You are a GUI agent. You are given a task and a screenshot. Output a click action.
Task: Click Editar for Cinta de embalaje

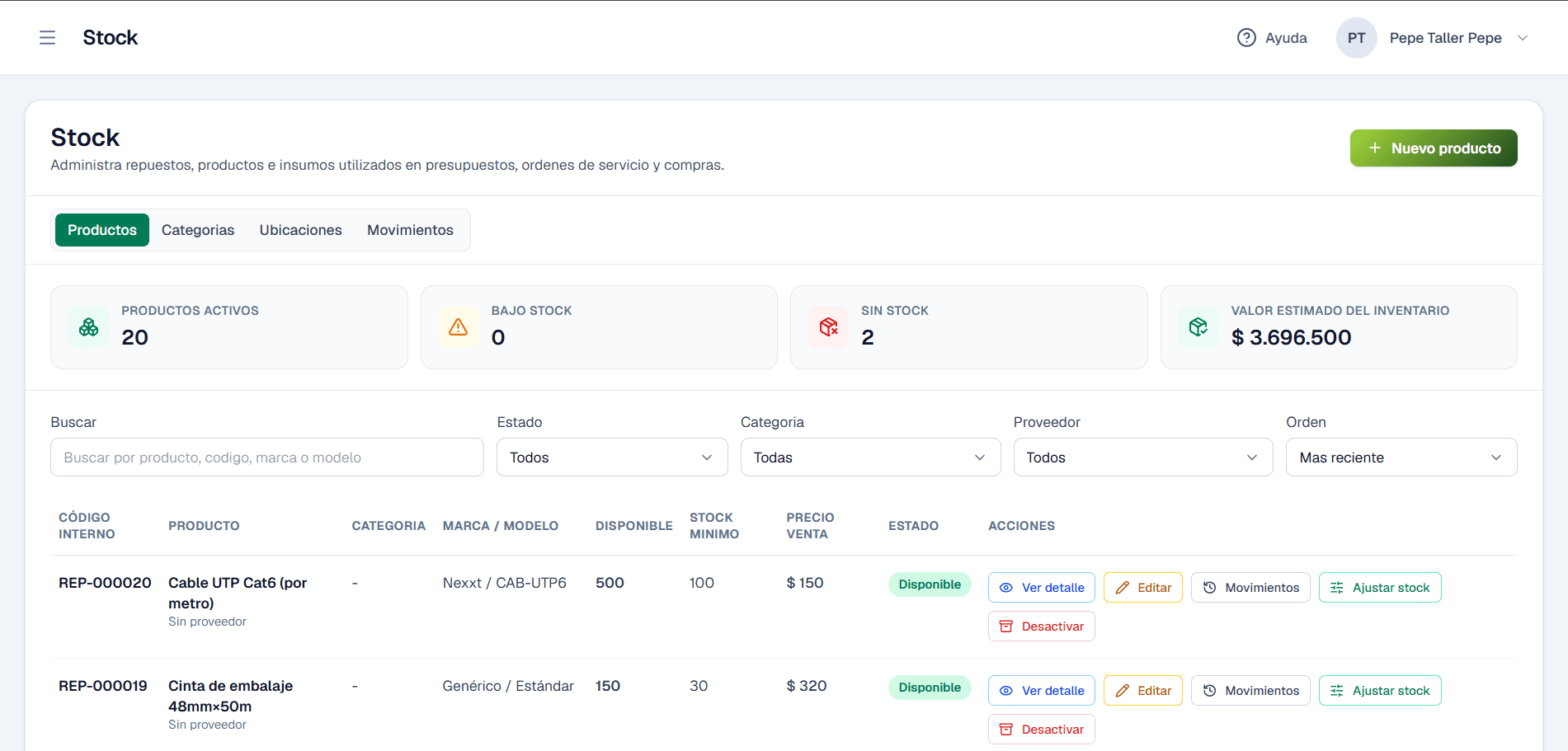(x=1143, y=691)
